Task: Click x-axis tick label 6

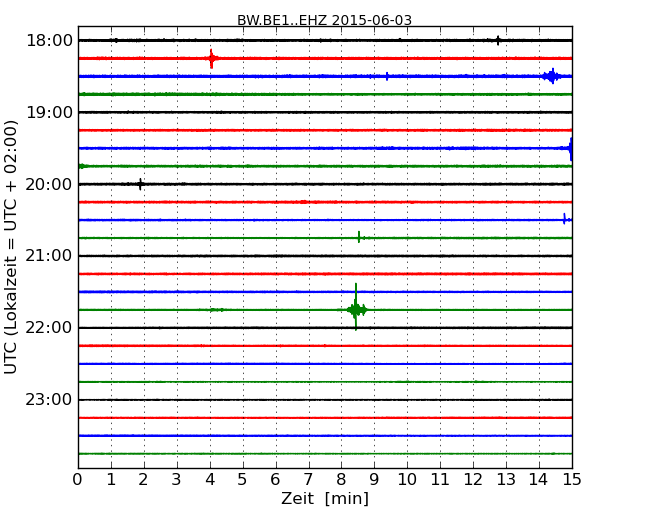Action: (x=275, y=480)
